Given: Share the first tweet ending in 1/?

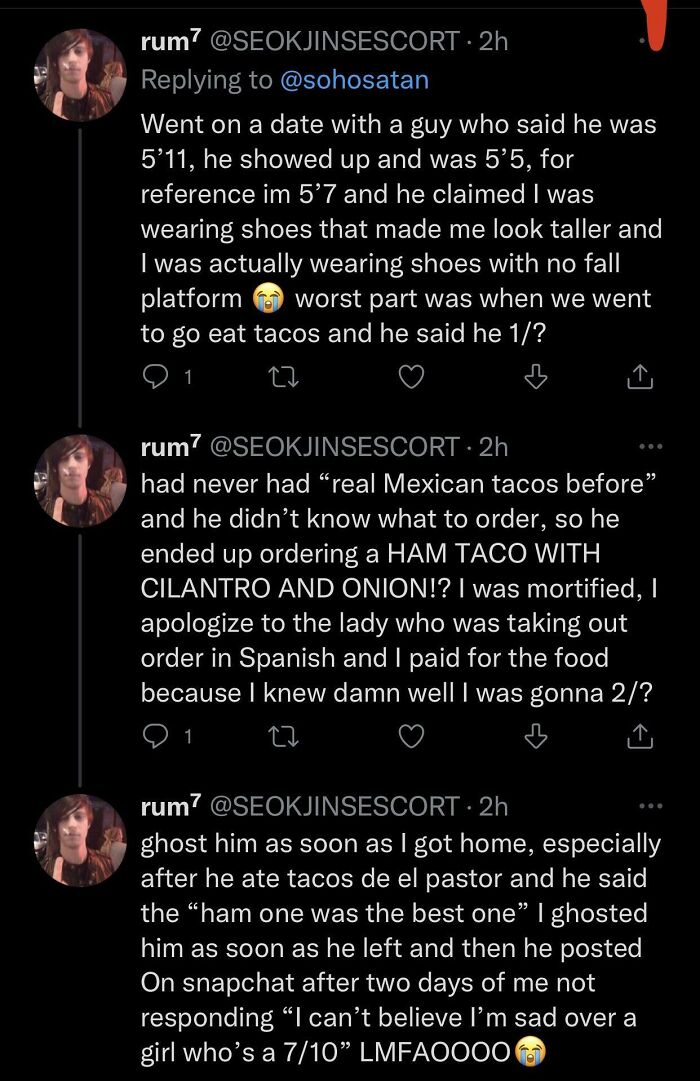Looking at the screenshot, I should tap(640, 376).
